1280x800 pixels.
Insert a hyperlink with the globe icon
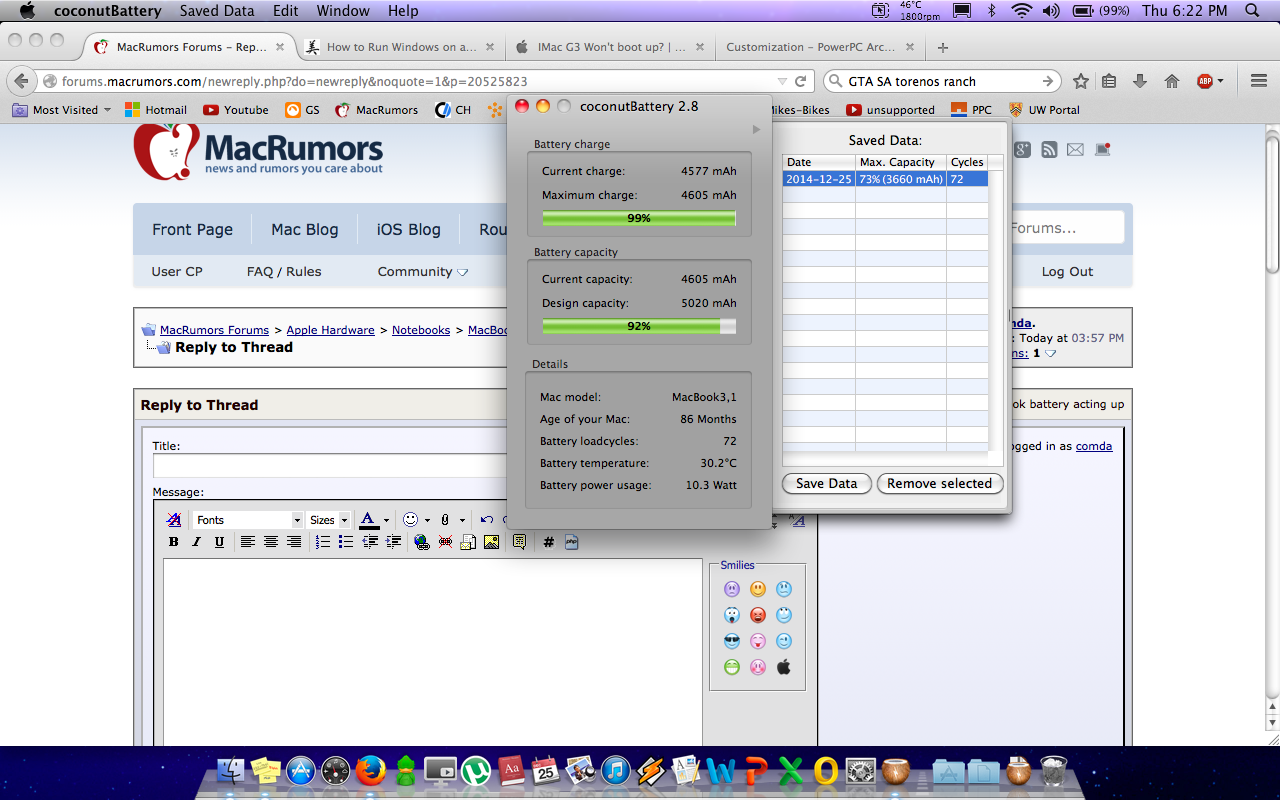(421, 542)
